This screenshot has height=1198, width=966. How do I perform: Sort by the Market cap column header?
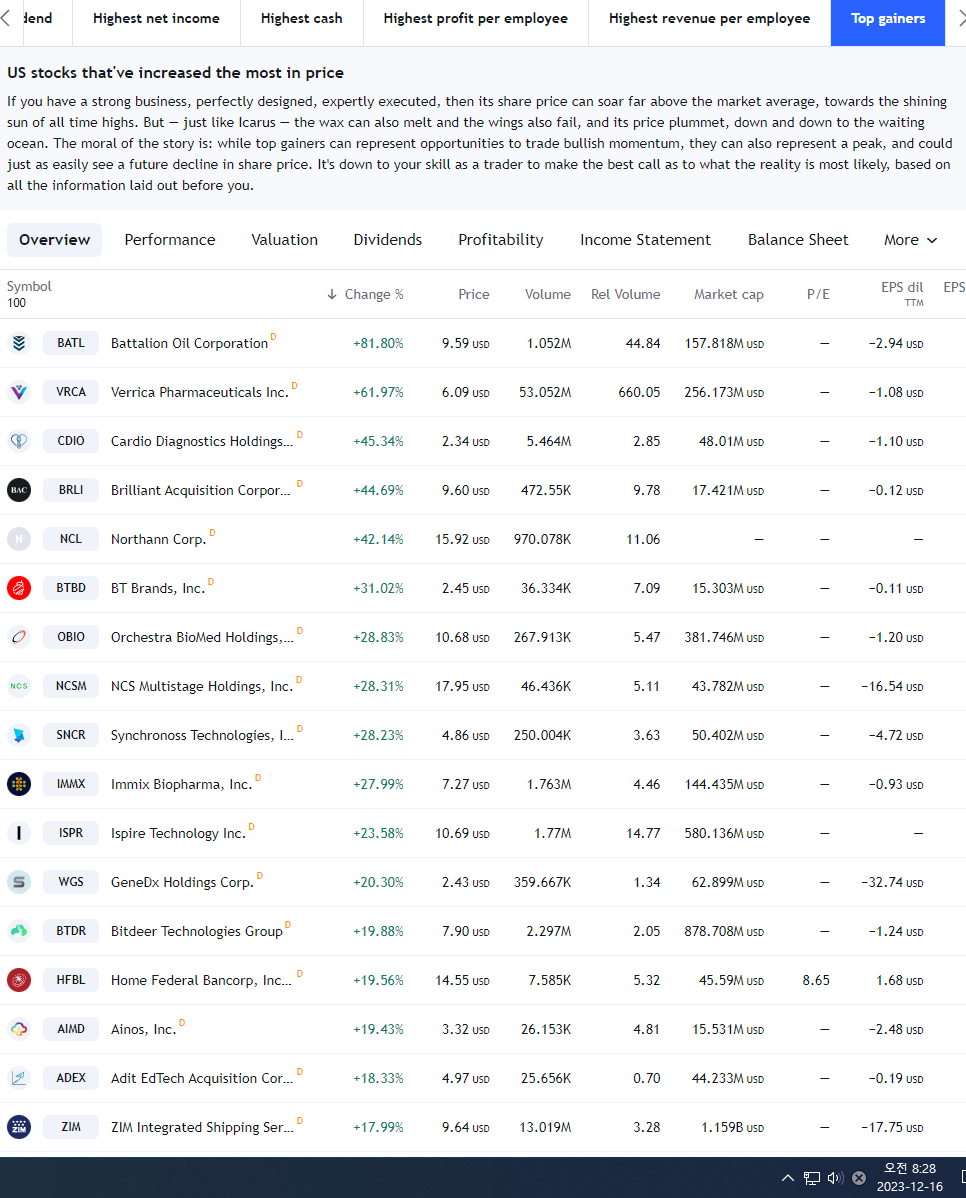pyautogui.click(x=728, y=294)
